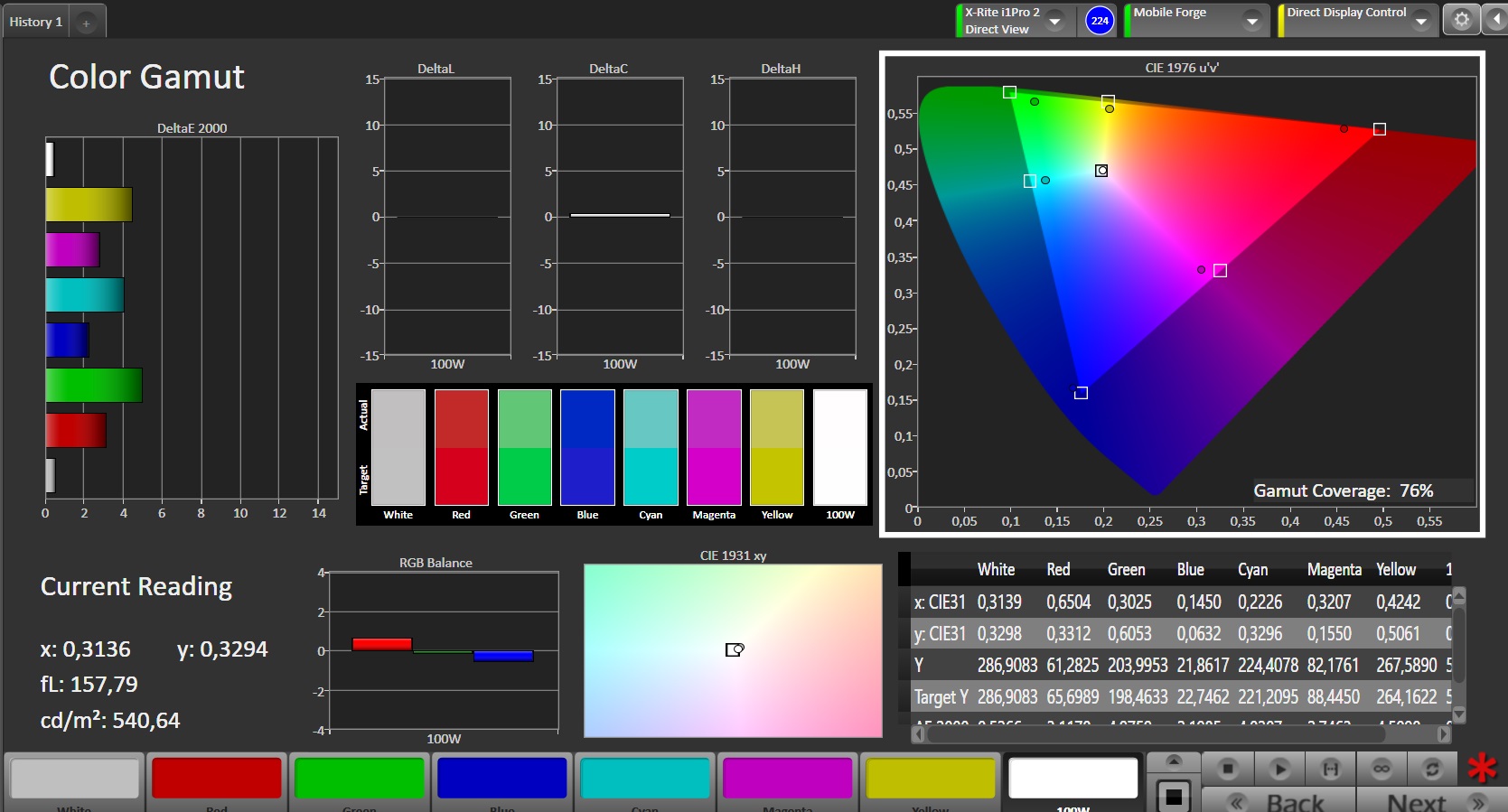The image size is (1508, 812).
Task: Click the red asterisk icon
Action: (x=1482, y=769)
